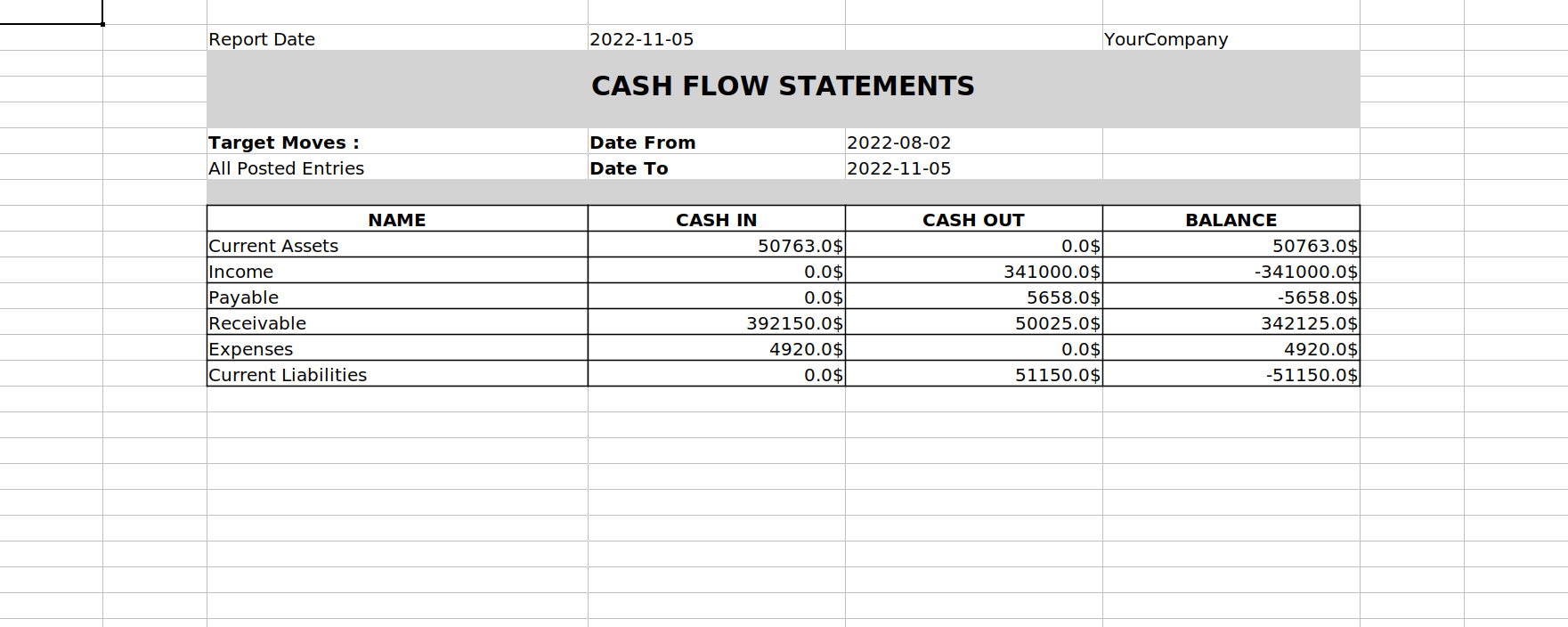Select the CASH FLOW STATEMENTS title cell
The width and height of the screenshot is (1568, 627).
(783, 88)
